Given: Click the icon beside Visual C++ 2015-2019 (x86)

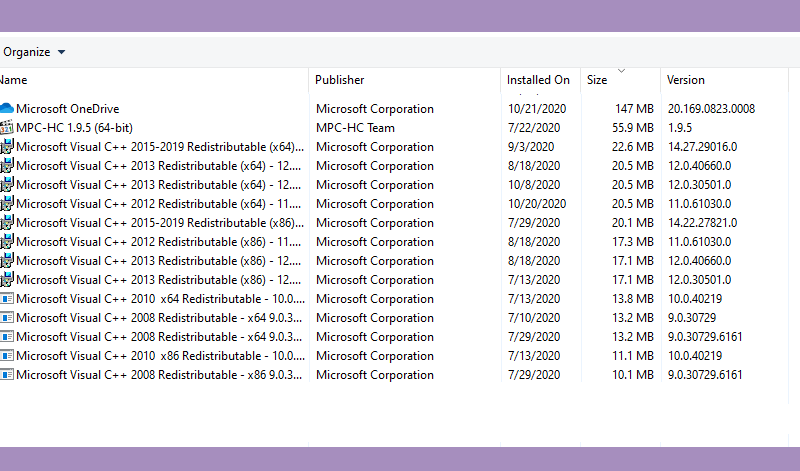Looking at the screenshot, I should (x=7, y=223).
